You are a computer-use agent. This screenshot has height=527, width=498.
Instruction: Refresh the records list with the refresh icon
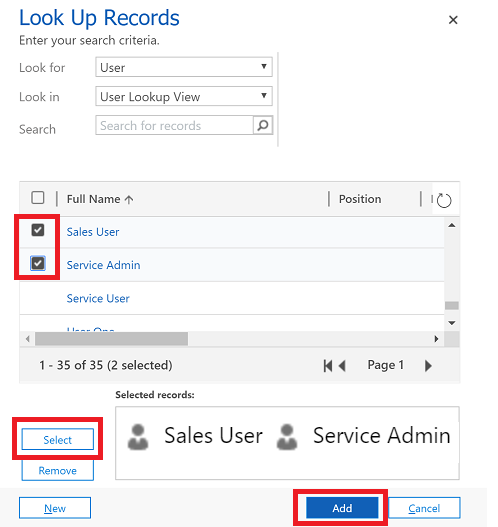(444, 200)
